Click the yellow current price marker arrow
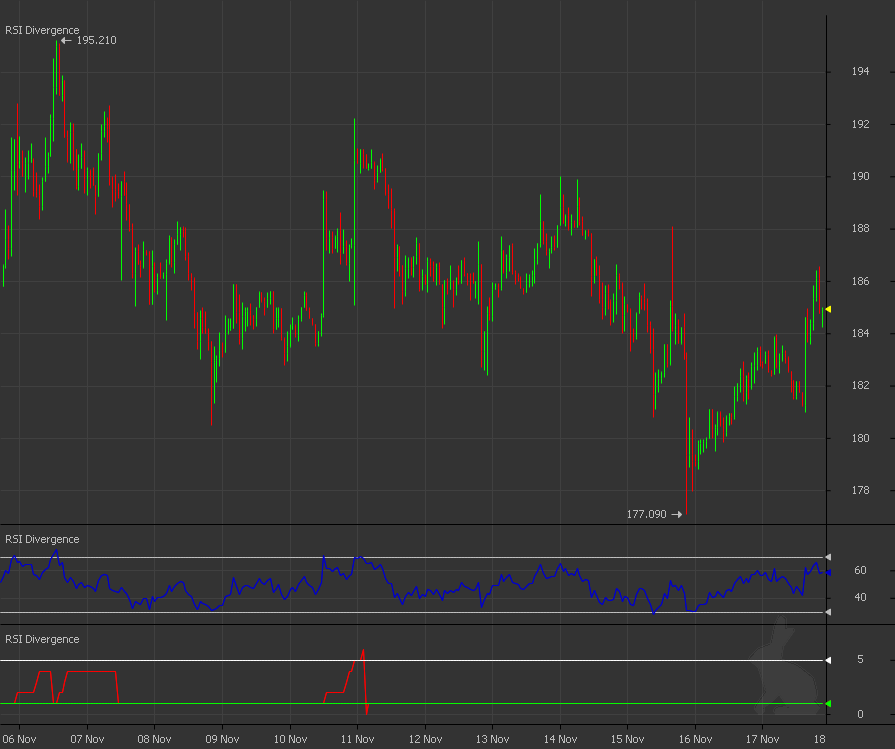The image size is (895, 749). tap(828, 309)
